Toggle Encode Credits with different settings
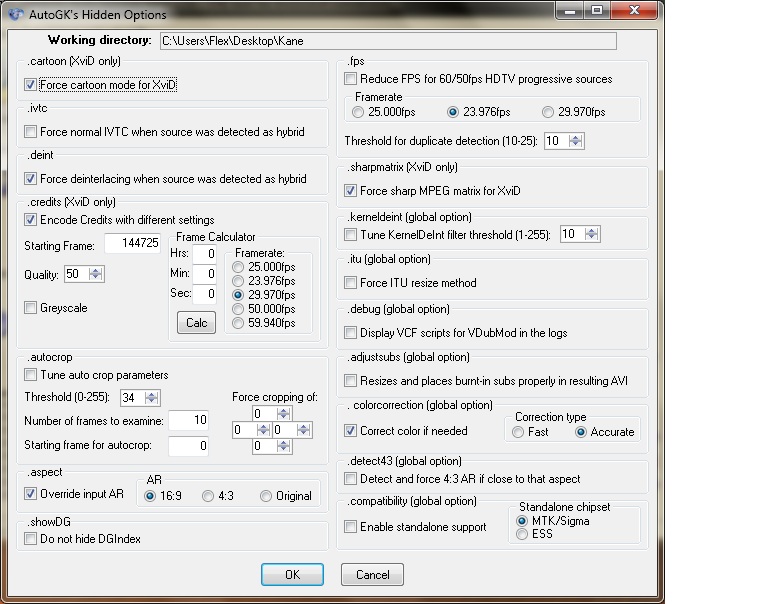The width and height of the screenshot is (768, 604). (30, 219)
